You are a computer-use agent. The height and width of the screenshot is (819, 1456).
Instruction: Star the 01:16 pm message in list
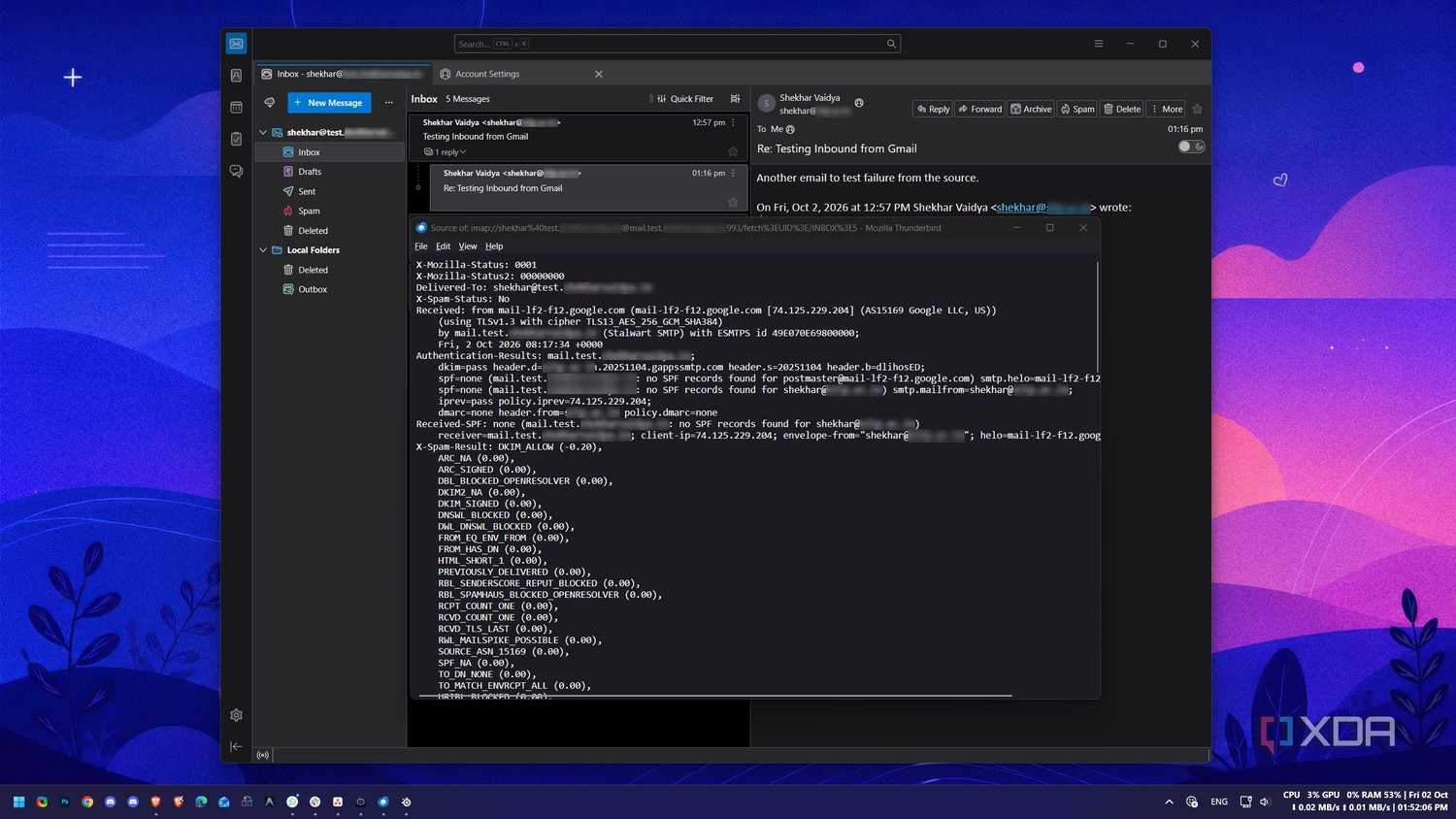click(733, 202)
